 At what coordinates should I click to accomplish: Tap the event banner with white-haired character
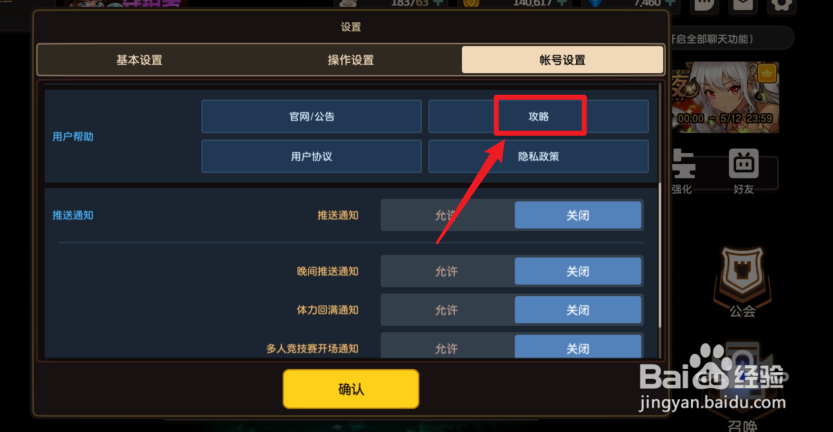tap(725, 98)
